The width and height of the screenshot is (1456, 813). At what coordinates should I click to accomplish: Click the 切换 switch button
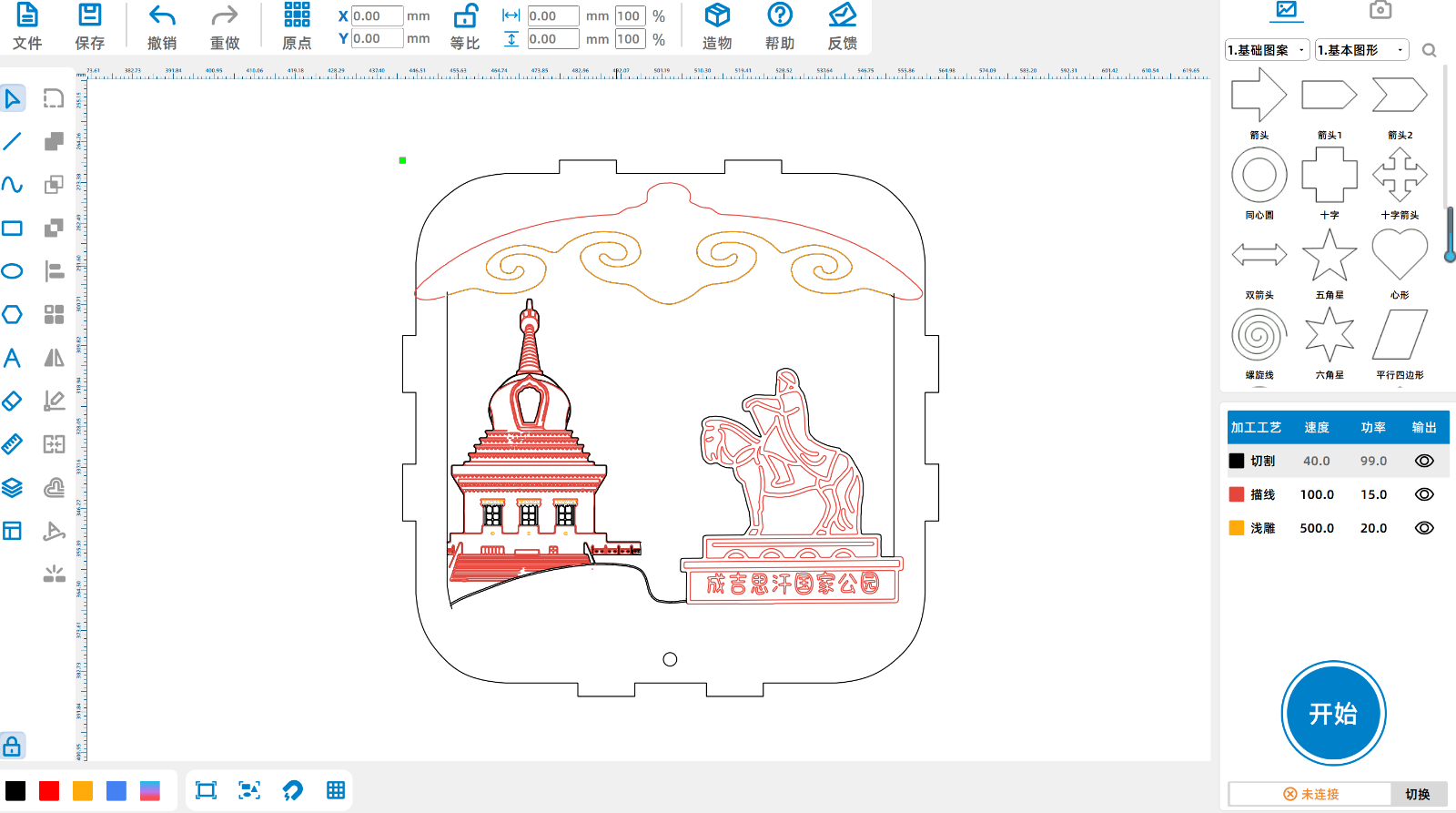1418,794
